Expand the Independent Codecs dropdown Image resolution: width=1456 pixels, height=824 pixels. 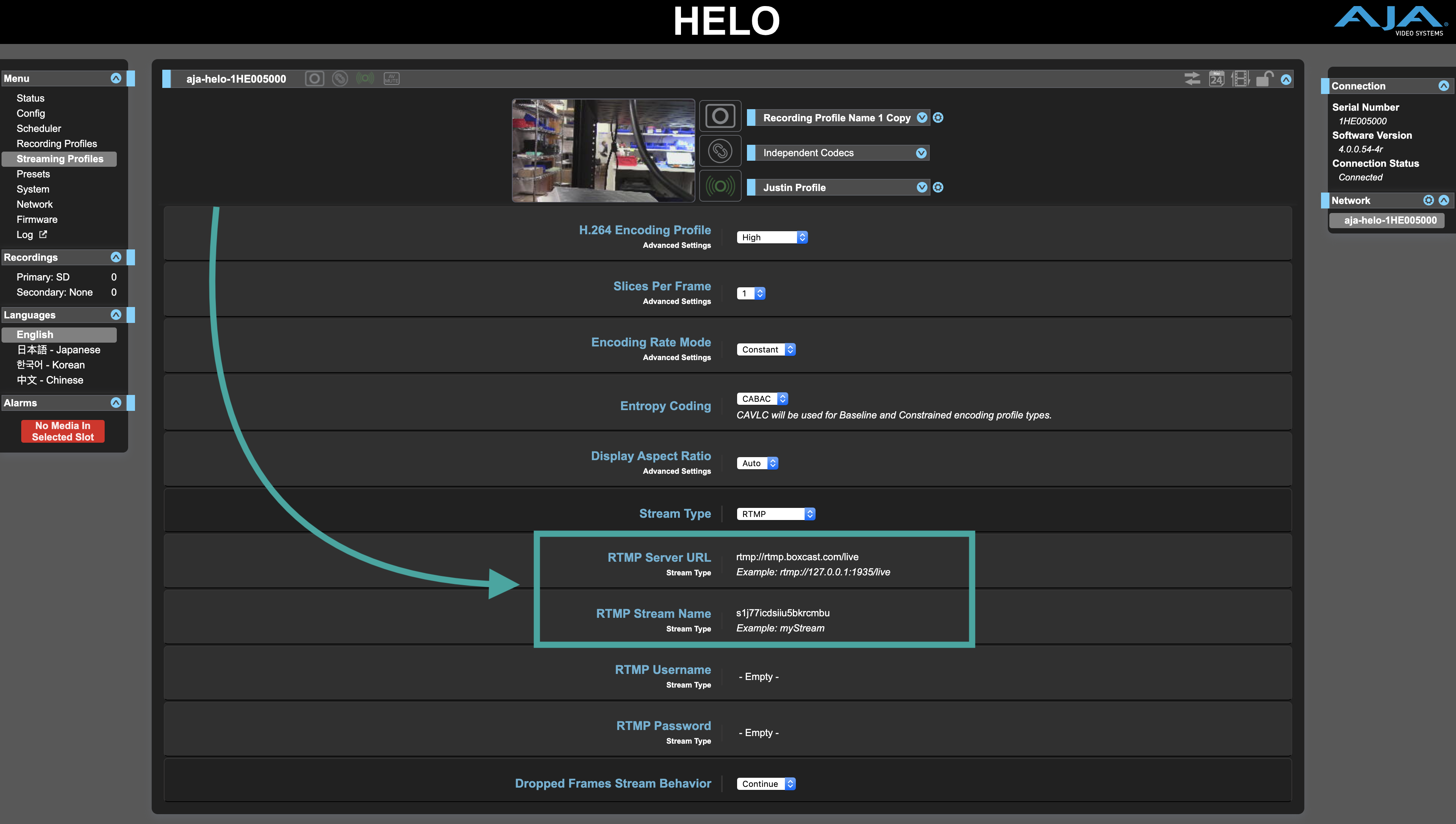point(921,153)
